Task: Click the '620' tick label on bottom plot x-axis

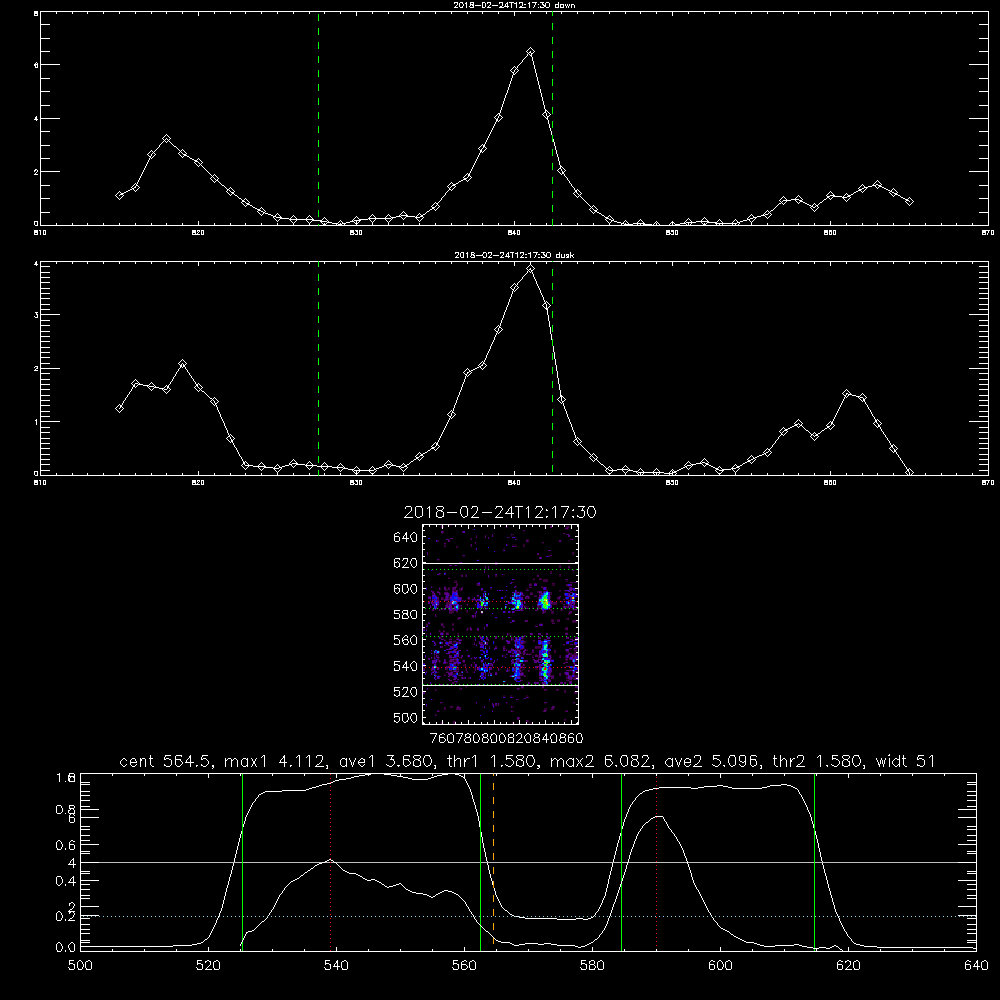Action: point(848,966)
